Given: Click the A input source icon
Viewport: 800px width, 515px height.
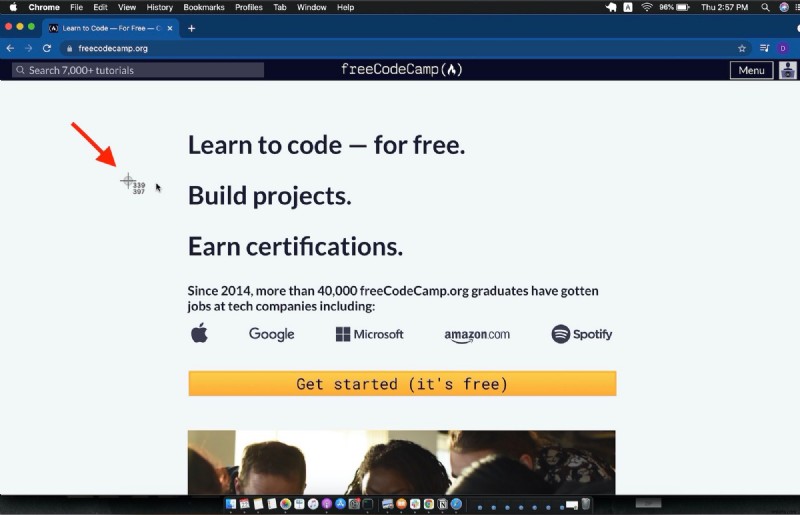Looking at the screenshot, I should (628, 7).
